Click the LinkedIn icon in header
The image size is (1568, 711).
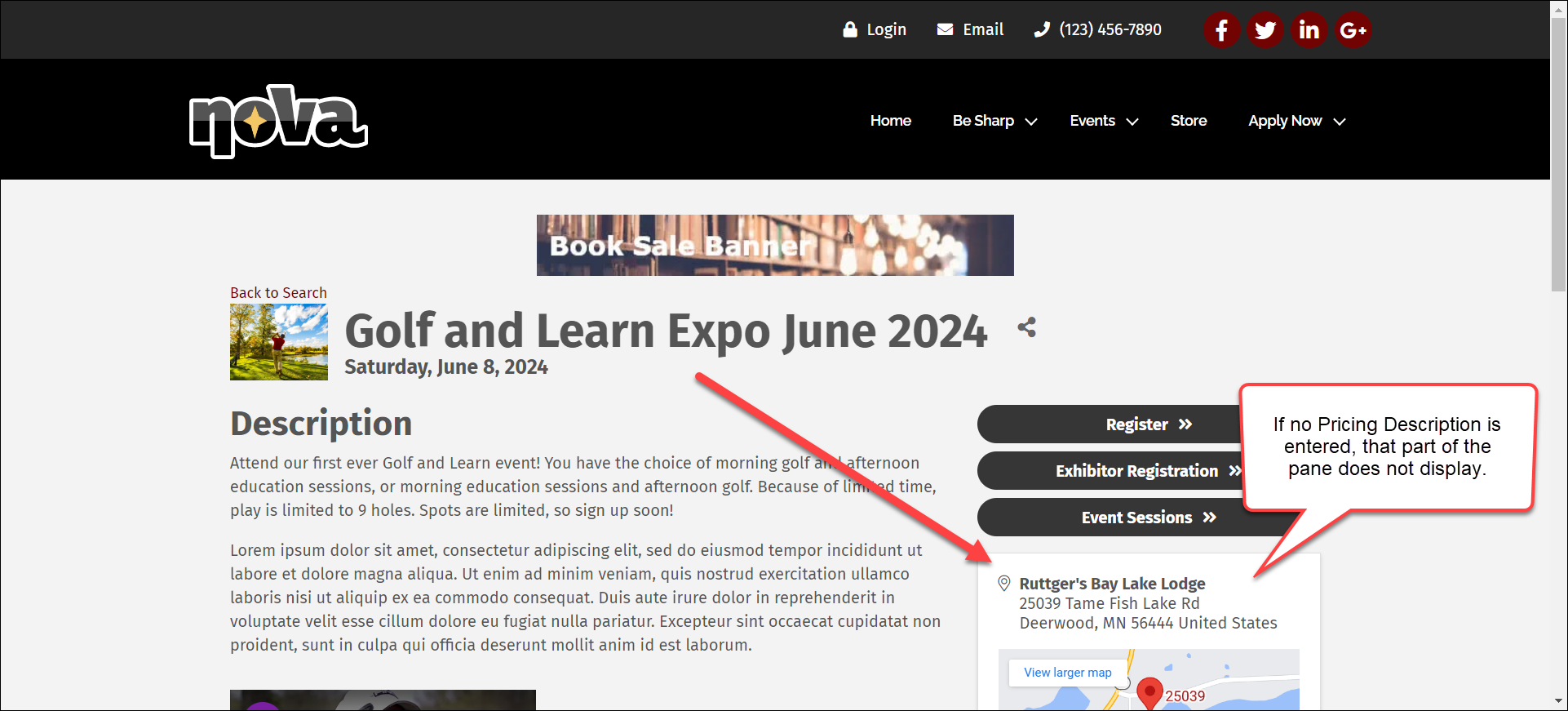click(1309, 30)
